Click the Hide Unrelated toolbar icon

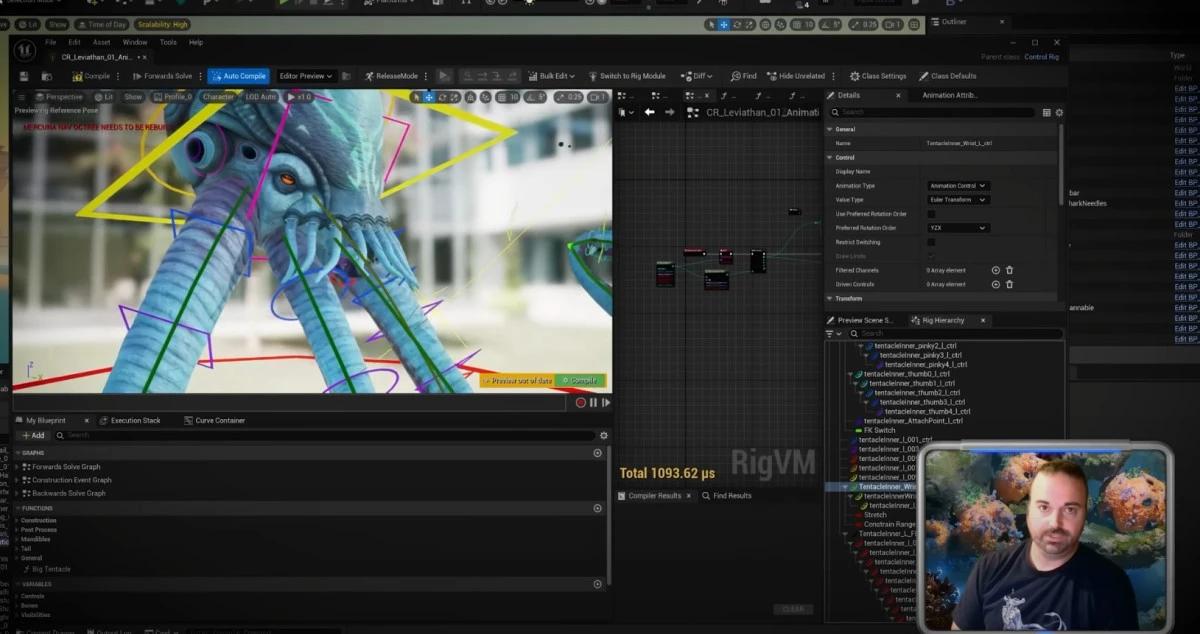[x=771, y=76]
